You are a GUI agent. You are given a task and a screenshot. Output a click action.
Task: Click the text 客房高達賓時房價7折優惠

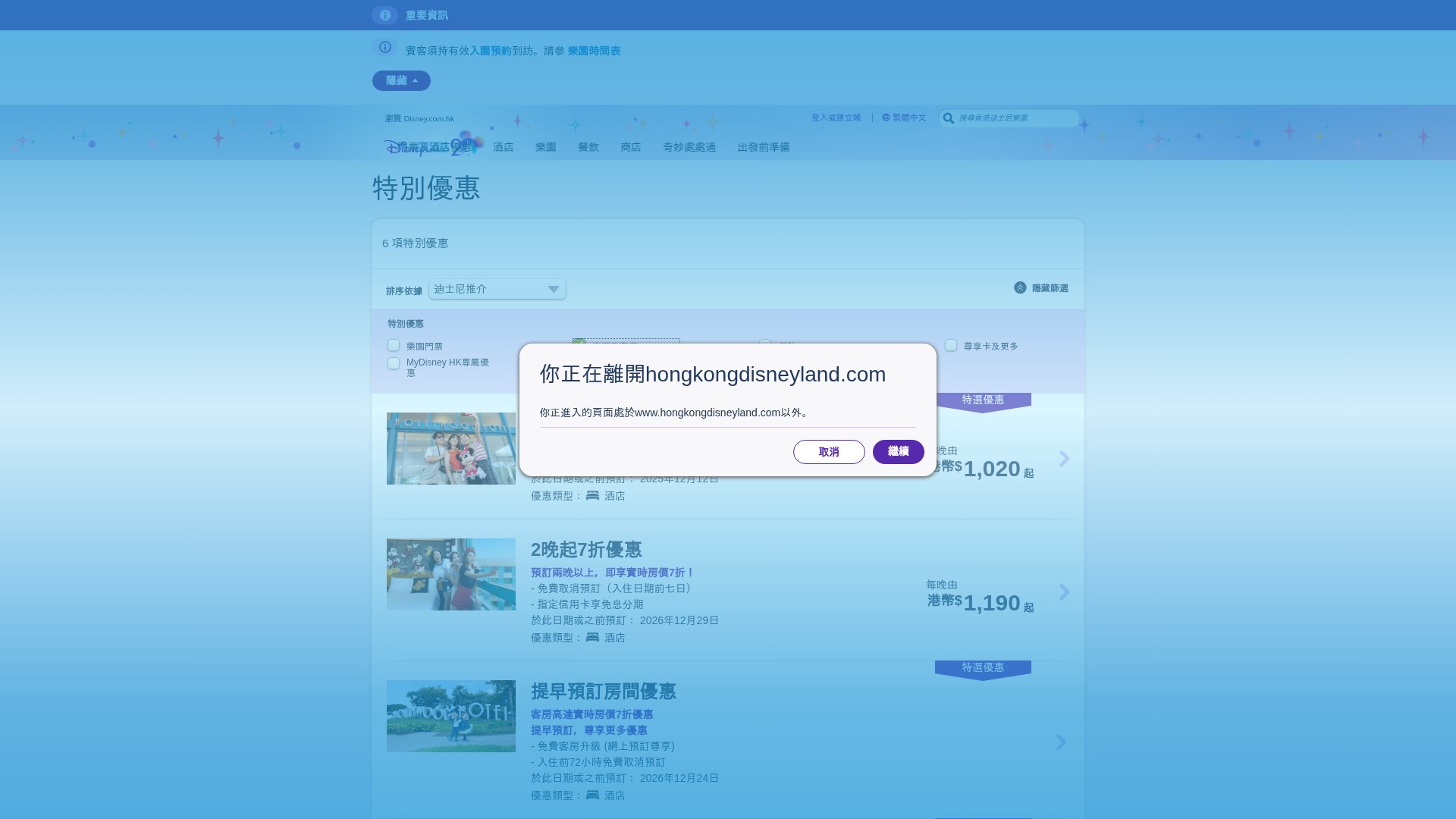591,714
